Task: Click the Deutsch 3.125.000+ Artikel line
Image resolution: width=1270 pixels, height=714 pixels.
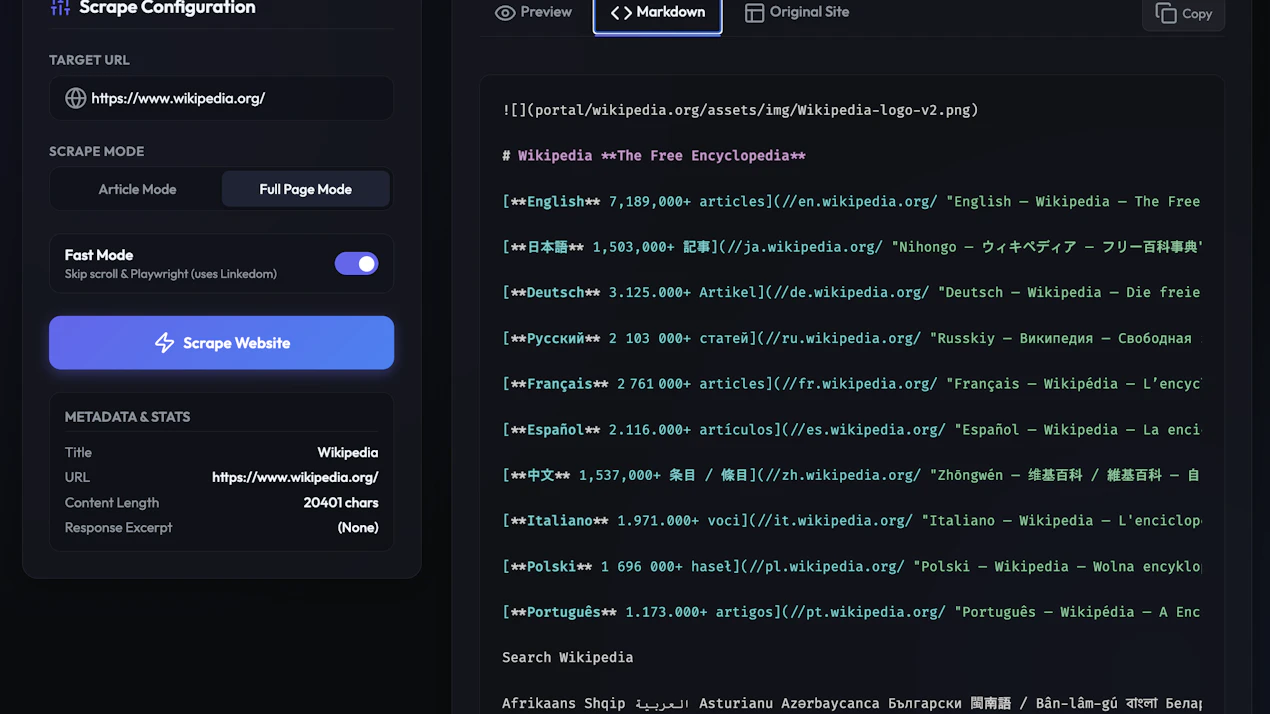Action: point(851,292)
